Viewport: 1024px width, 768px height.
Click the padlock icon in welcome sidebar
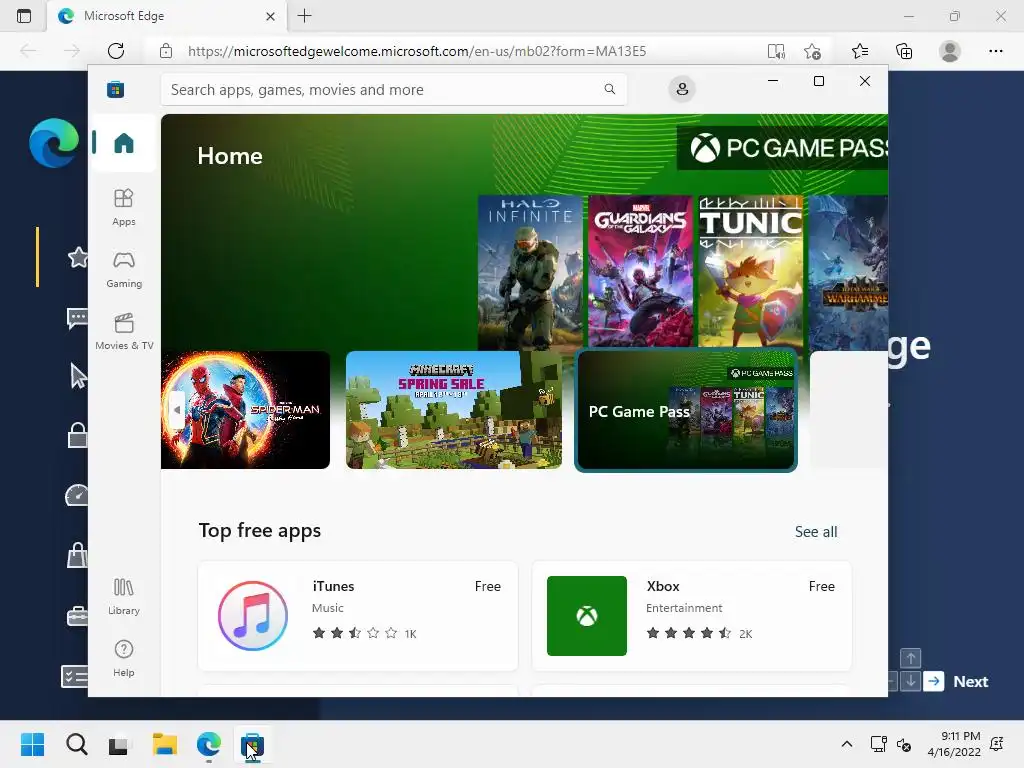(78, 435)
